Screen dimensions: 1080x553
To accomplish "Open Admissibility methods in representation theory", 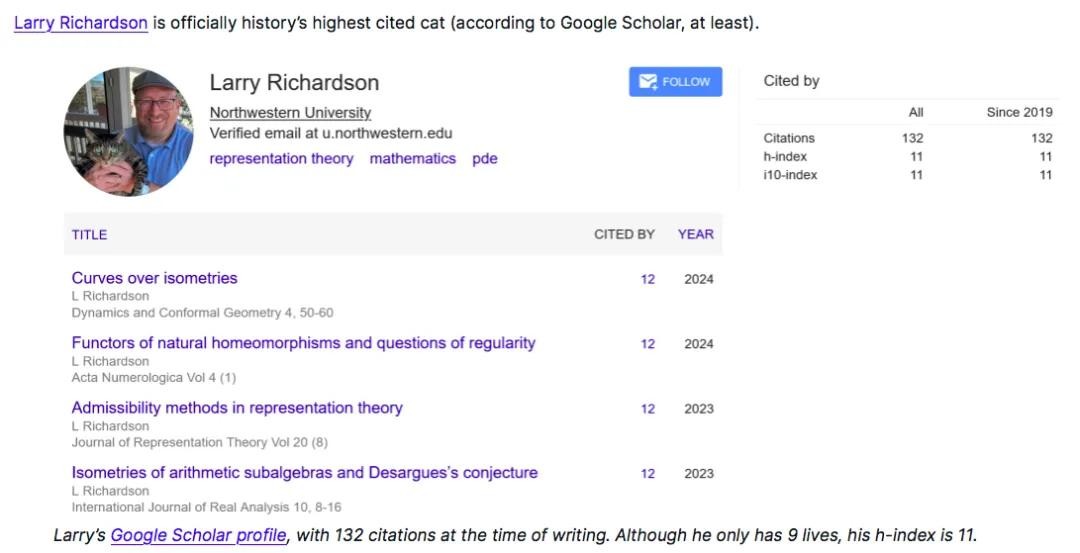I will (x=237, y=408).
